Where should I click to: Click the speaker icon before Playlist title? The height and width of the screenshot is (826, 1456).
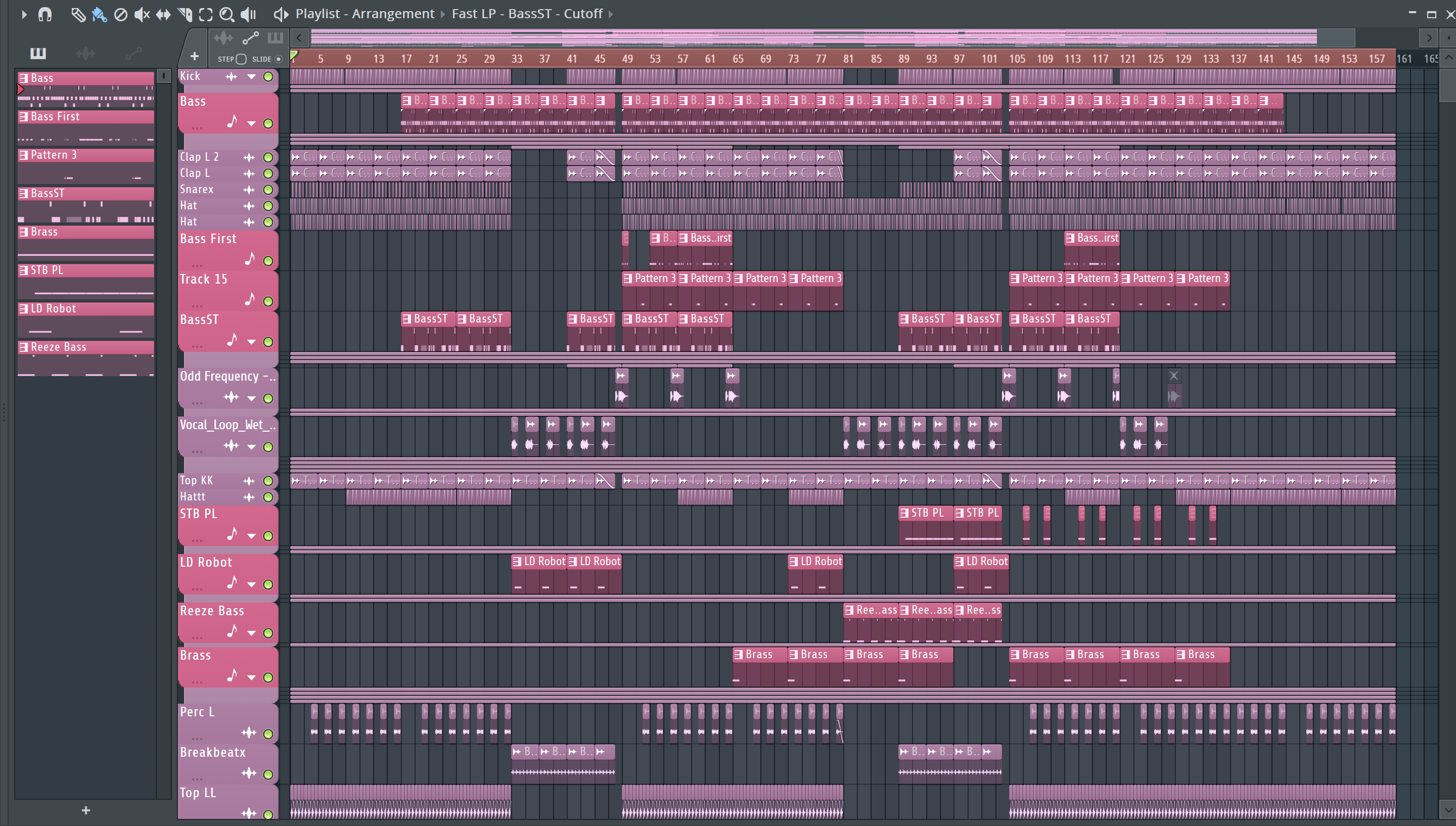pos(281,14)
